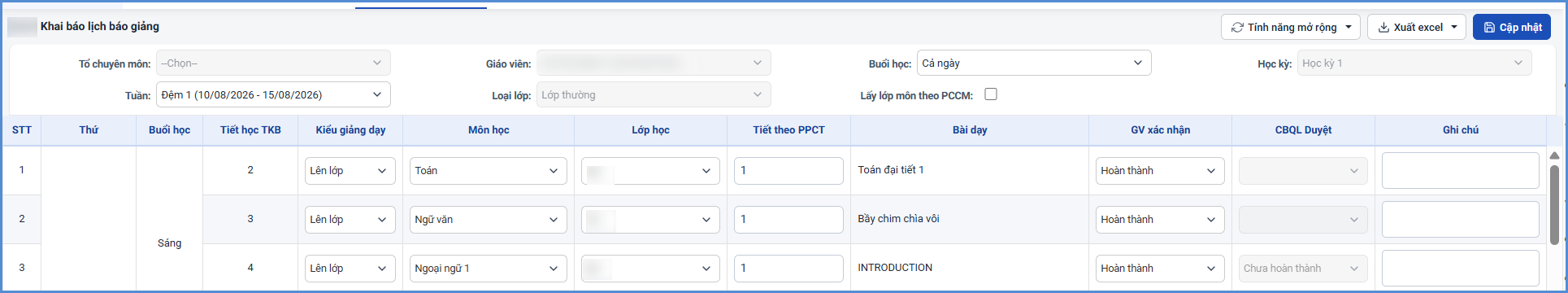Open GV xác nhận dropdown in Ngữ văn row

1160,220
